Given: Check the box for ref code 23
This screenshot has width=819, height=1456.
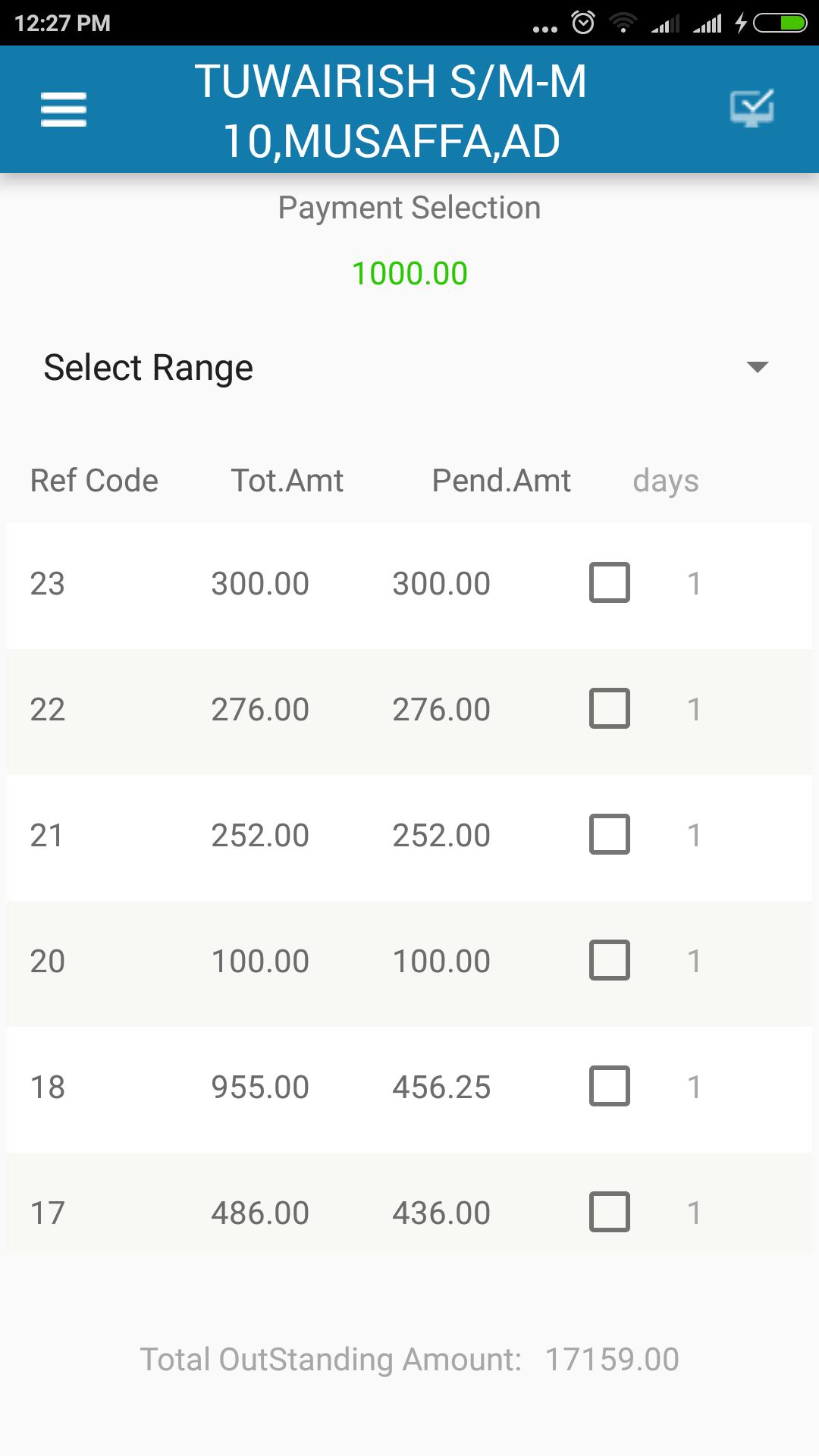Looking at the screenshot, I should coord(610,582).
